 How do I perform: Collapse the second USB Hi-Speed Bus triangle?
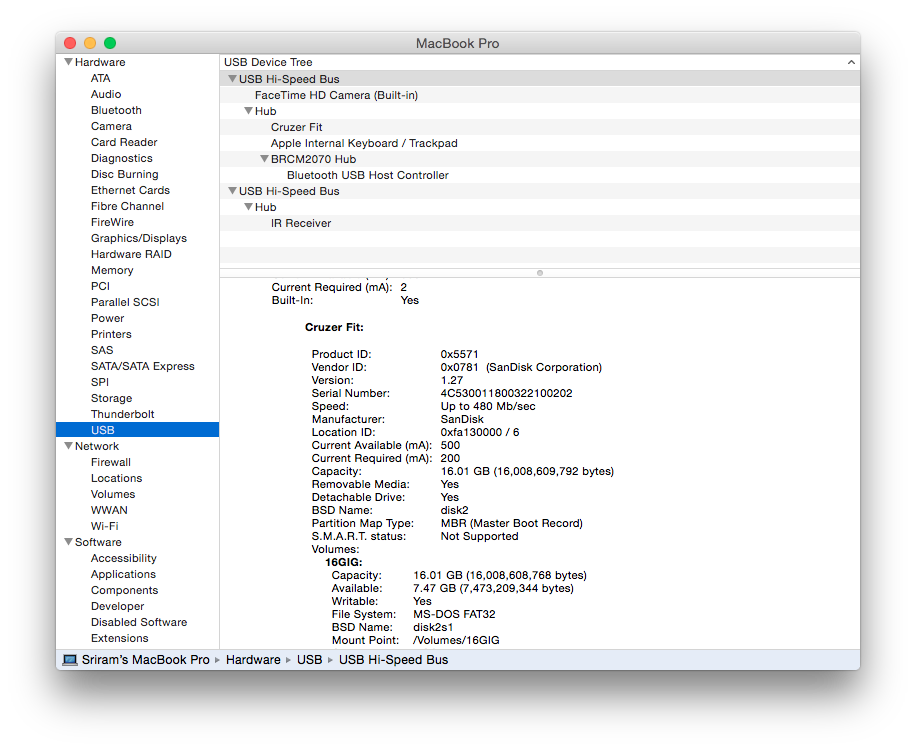pyautogui.click(x=233, y=191)
